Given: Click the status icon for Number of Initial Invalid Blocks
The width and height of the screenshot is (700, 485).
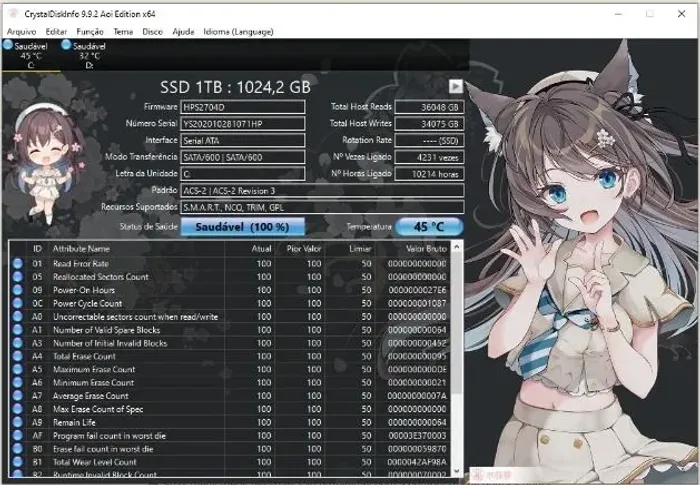Looking at the screenshot, I should [x=17, y=343].
